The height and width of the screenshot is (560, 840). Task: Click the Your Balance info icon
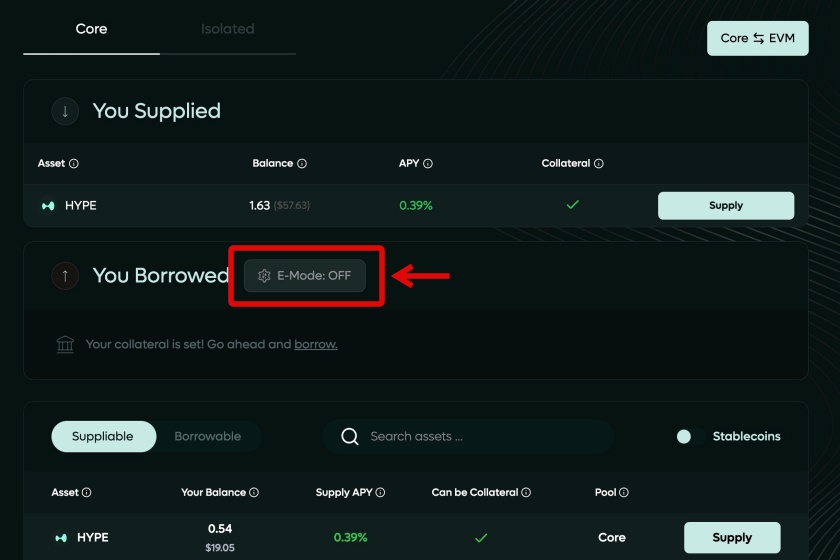[x=254, y=492]
